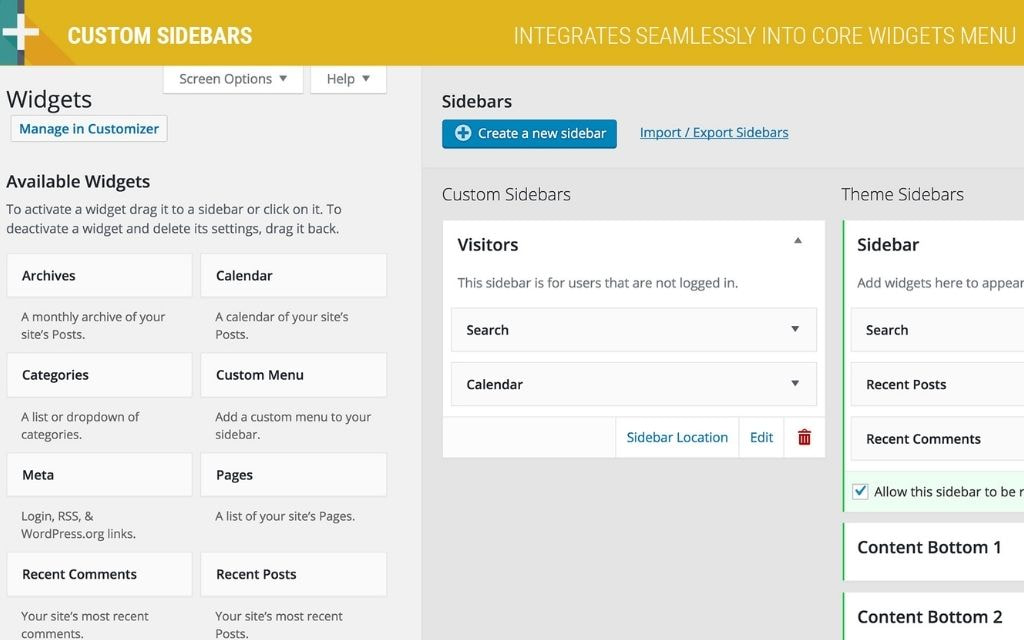Expand the Search widget in Visitors

click(795, 329)
